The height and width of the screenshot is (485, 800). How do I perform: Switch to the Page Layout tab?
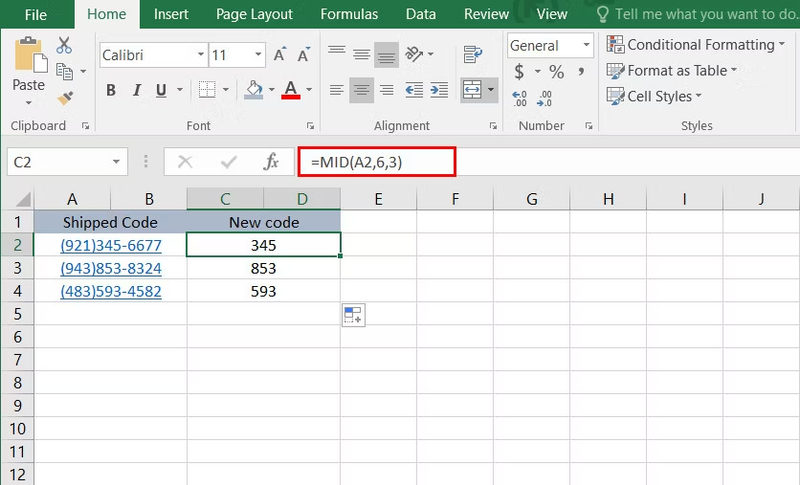(254, 14)
